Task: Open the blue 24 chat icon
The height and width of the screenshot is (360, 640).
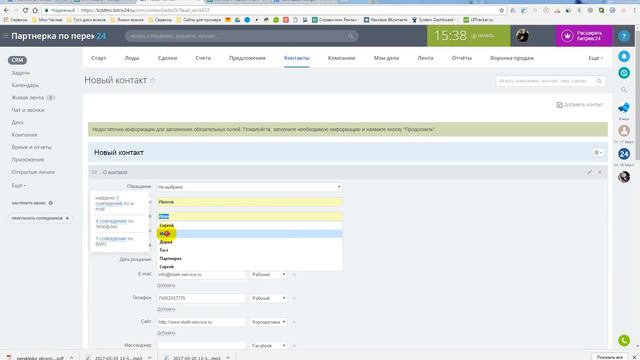Action: 624,154
